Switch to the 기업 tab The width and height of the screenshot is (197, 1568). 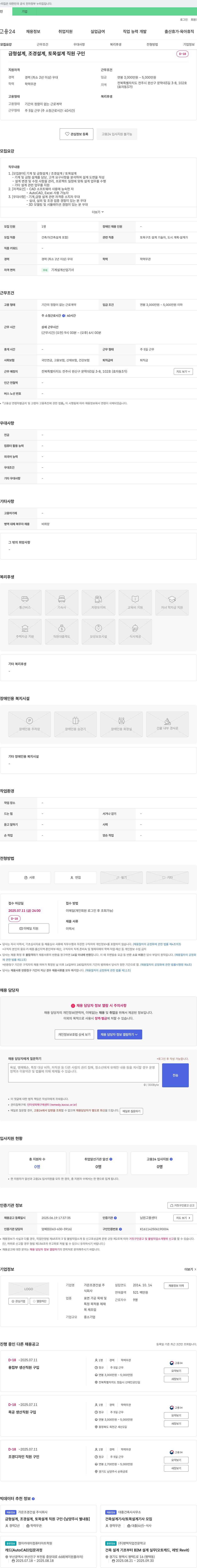pos(24,11)
